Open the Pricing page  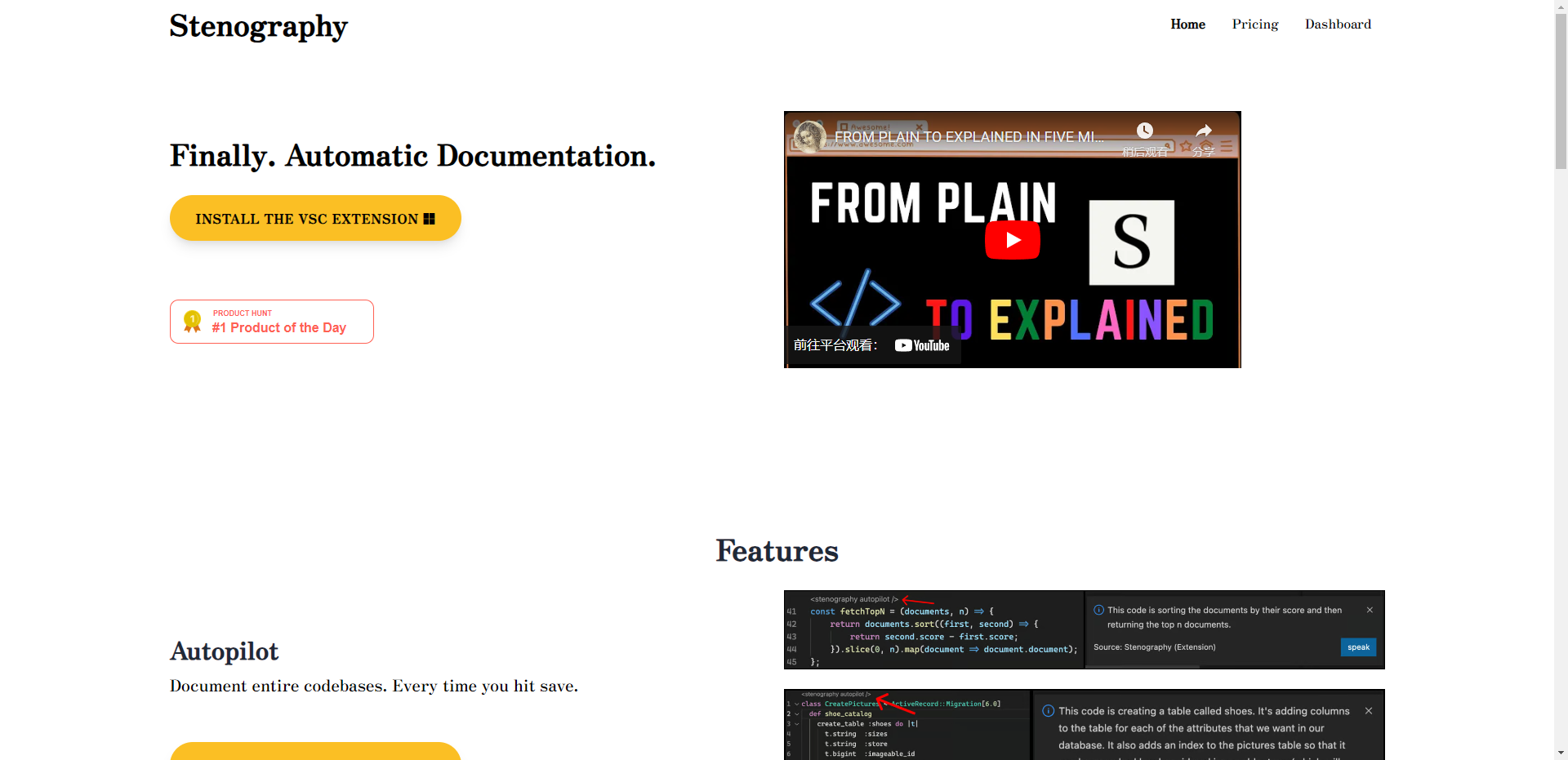click(1255, 24)
